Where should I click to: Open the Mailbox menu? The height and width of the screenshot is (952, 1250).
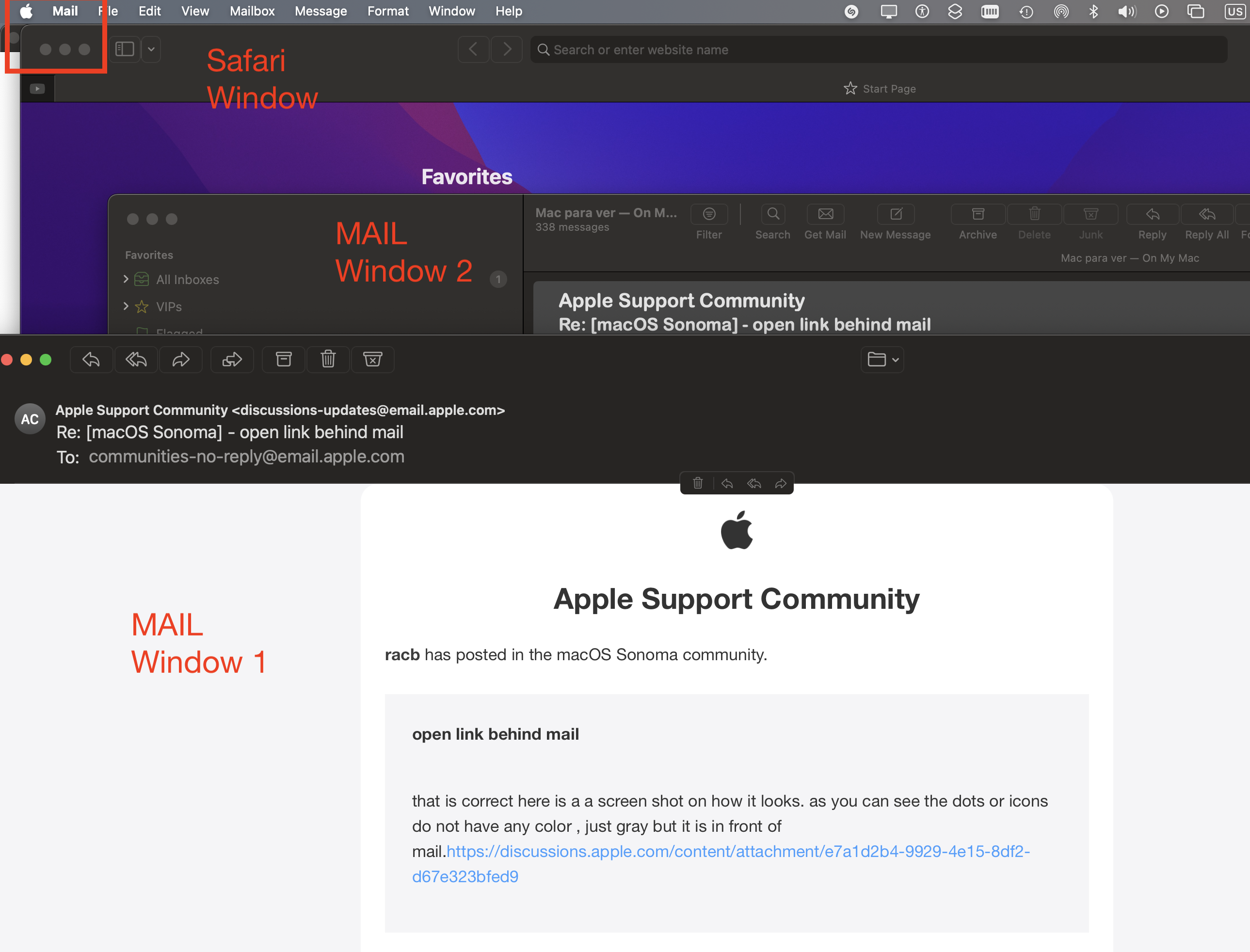click(x=252, y=11)
